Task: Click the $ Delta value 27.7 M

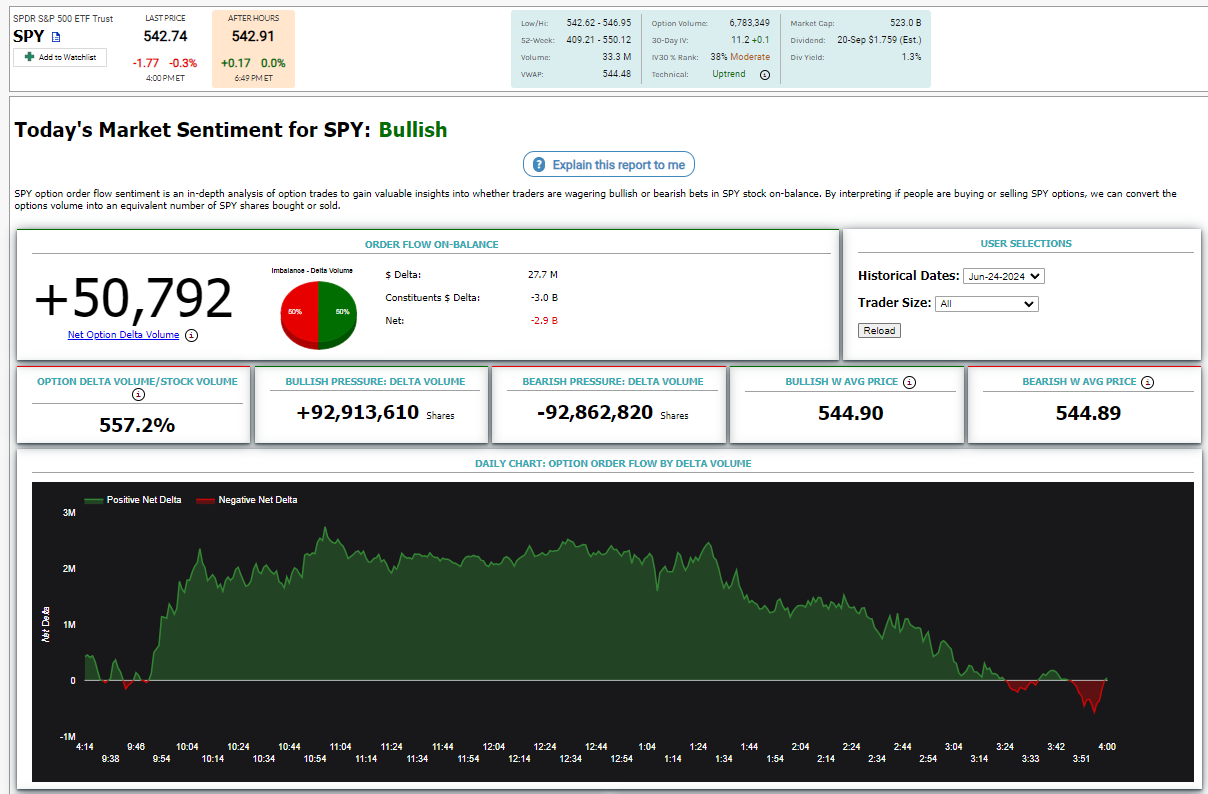Action: click(x=542, y=274)
